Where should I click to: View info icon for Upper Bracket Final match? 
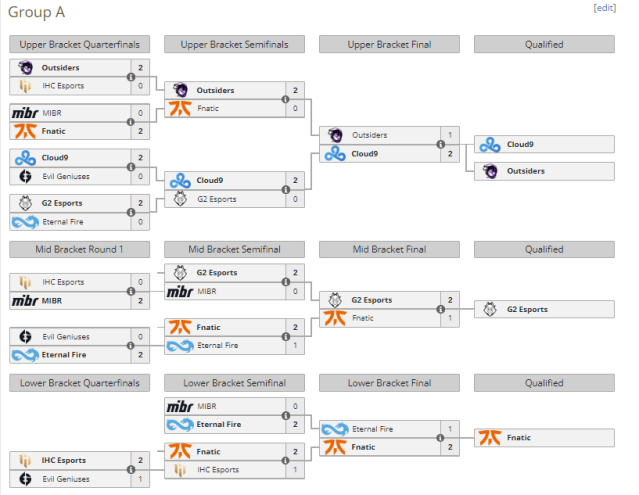click(x=441, y=144)
